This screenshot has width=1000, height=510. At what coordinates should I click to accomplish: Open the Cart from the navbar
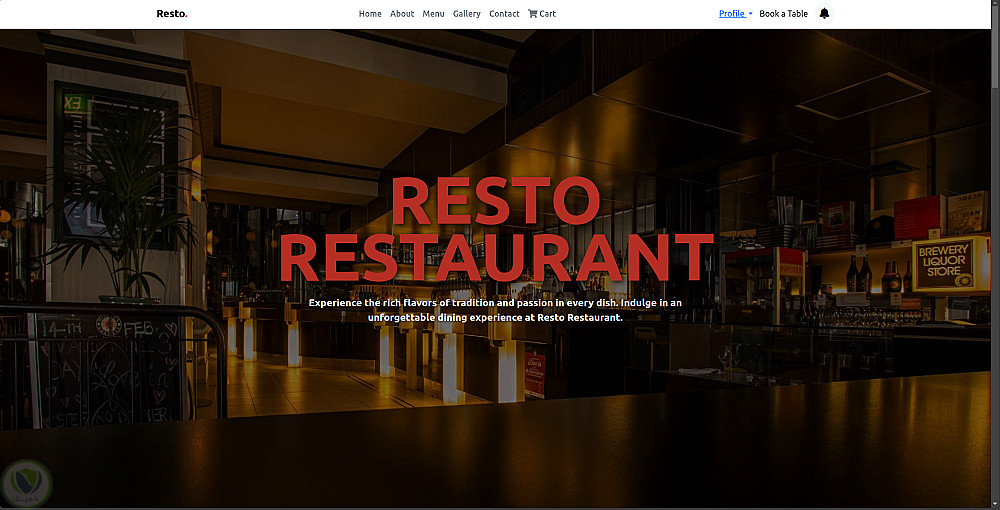[x=542, y=13]
